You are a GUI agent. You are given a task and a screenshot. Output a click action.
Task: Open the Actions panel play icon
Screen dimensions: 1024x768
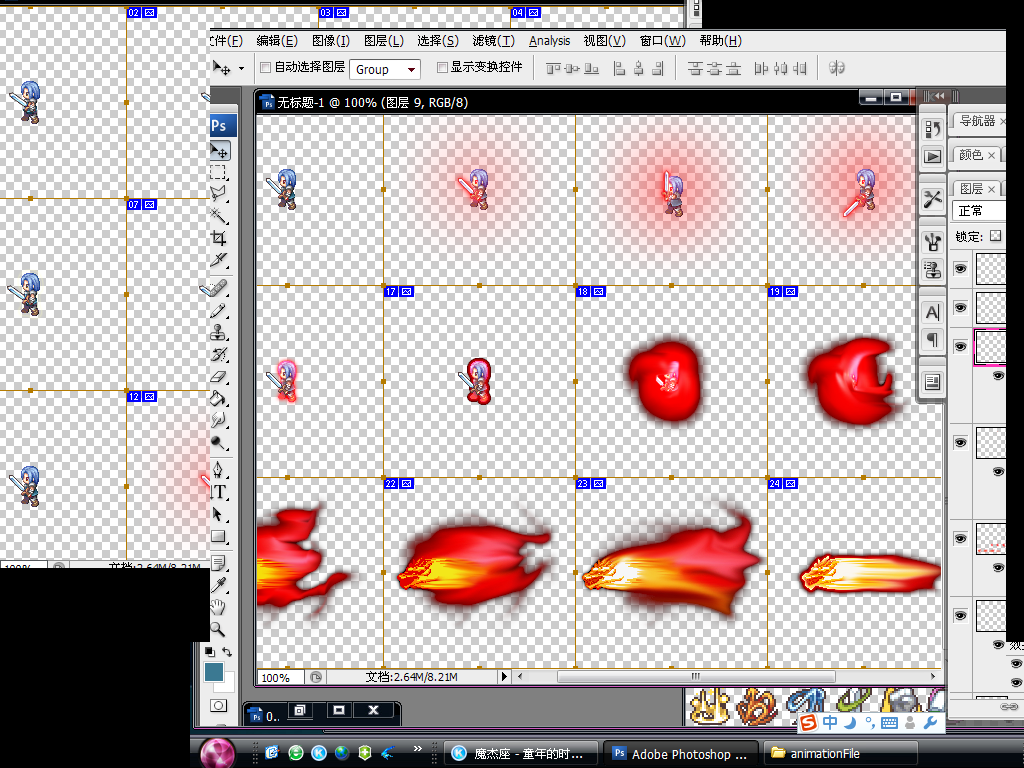pyautogui.click(x=933, y=157)
